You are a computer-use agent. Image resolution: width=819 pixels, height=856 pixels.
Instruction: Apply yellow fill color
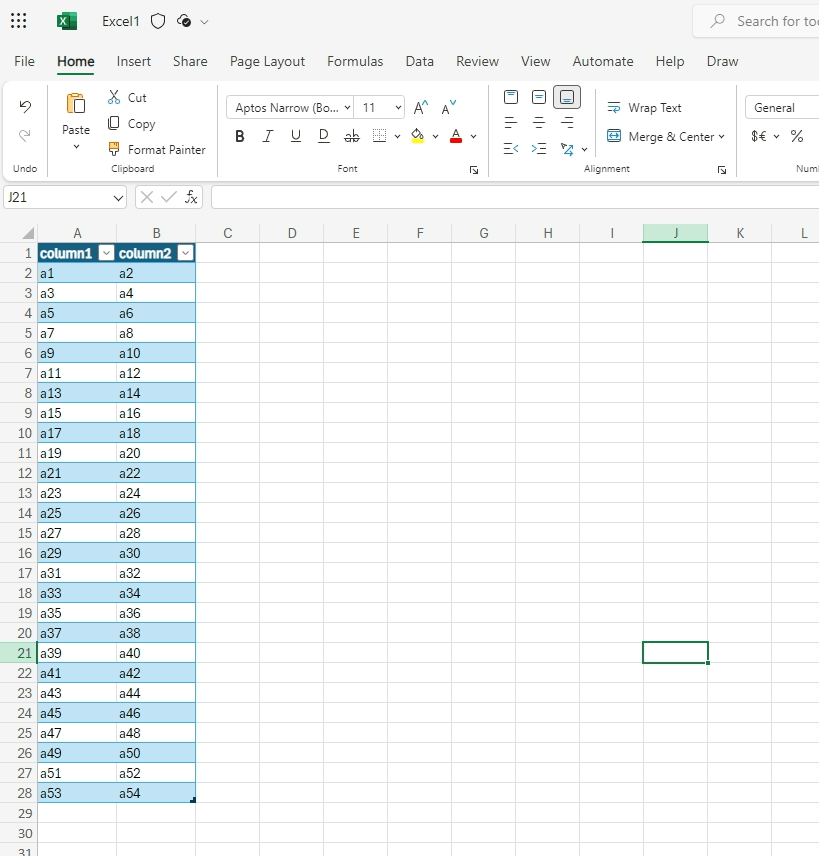tap(418, 136)
